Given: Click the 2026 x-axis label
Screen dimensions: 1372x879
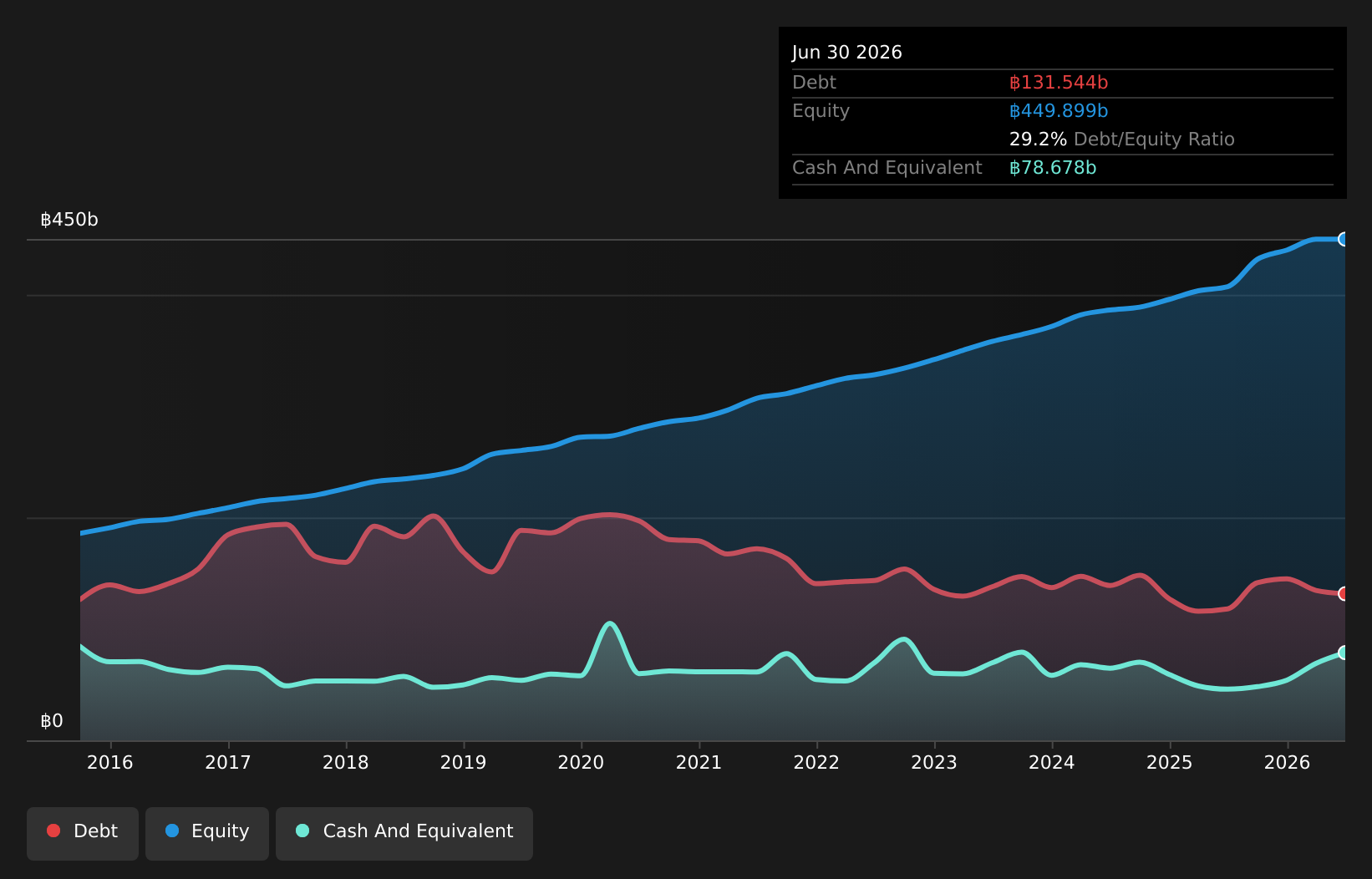Looking at the screenshot, I should pos(1288,762).
